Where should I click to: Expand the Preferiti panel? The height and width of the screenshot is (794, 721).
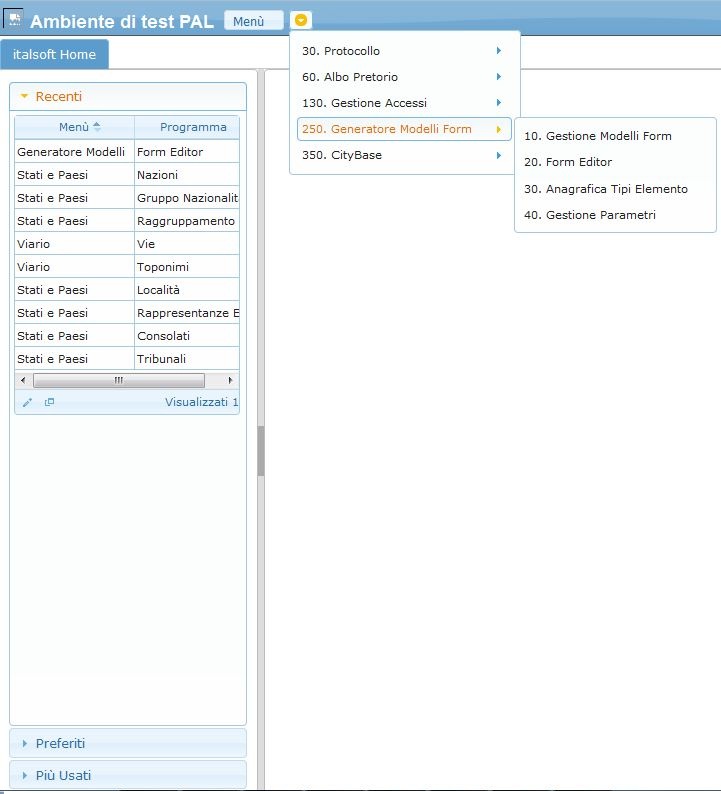25,743
